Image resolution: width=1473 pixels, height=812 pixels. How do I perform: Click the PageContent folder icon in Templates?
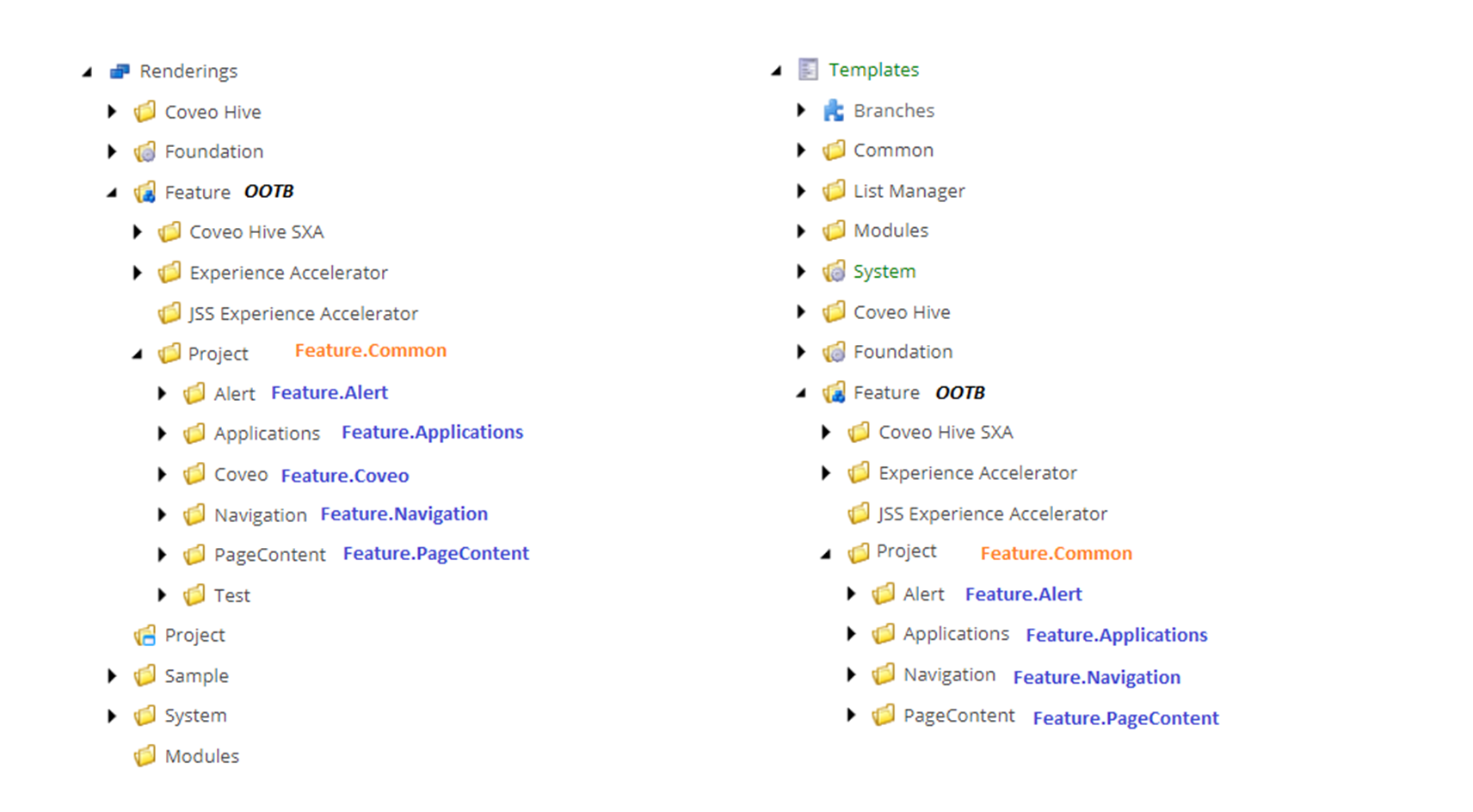tap(883, 715)
